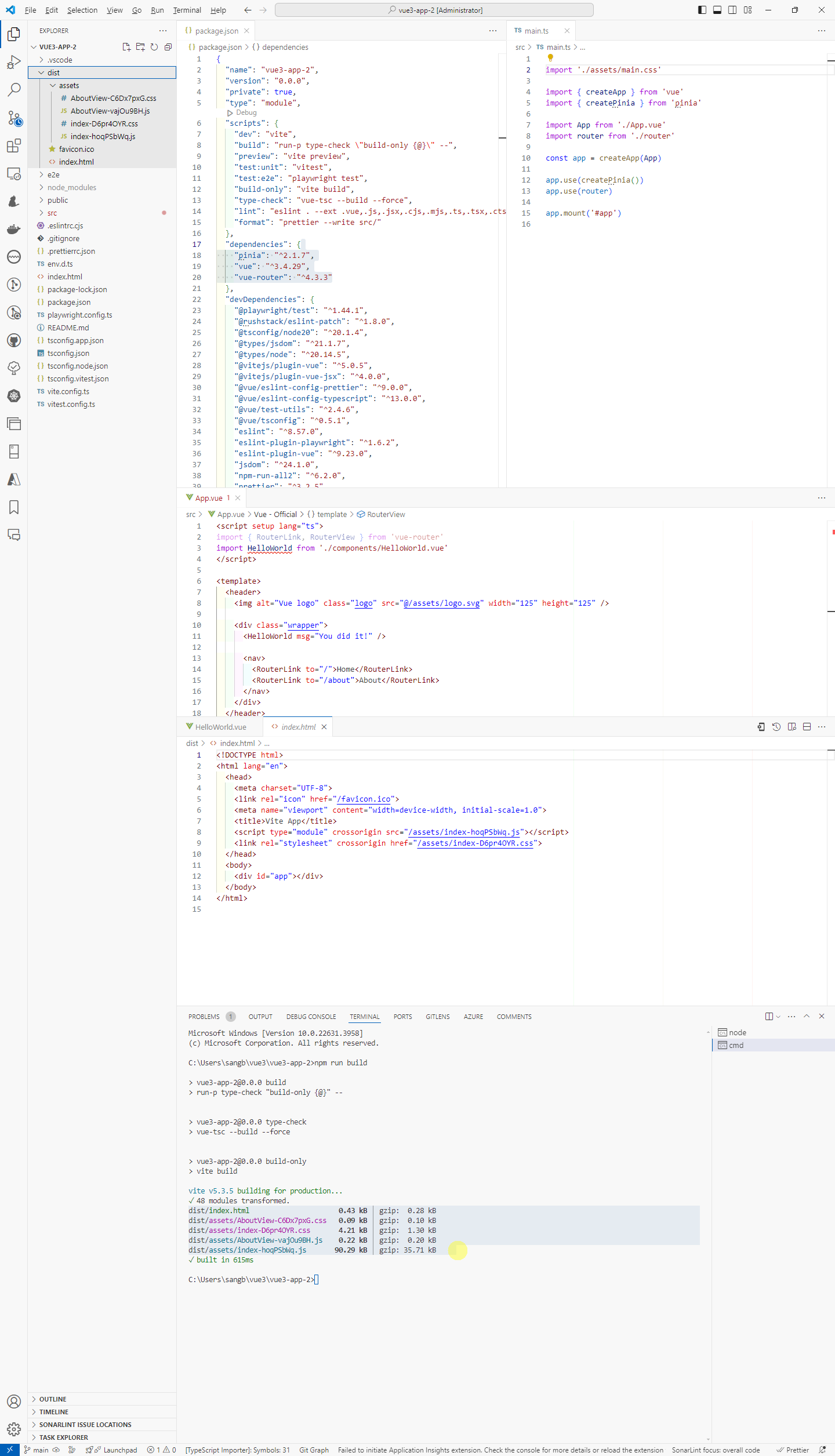835x1456 pixels.
Task: Open the Search view in the activity bar
Action: click(x=14, y=90)
